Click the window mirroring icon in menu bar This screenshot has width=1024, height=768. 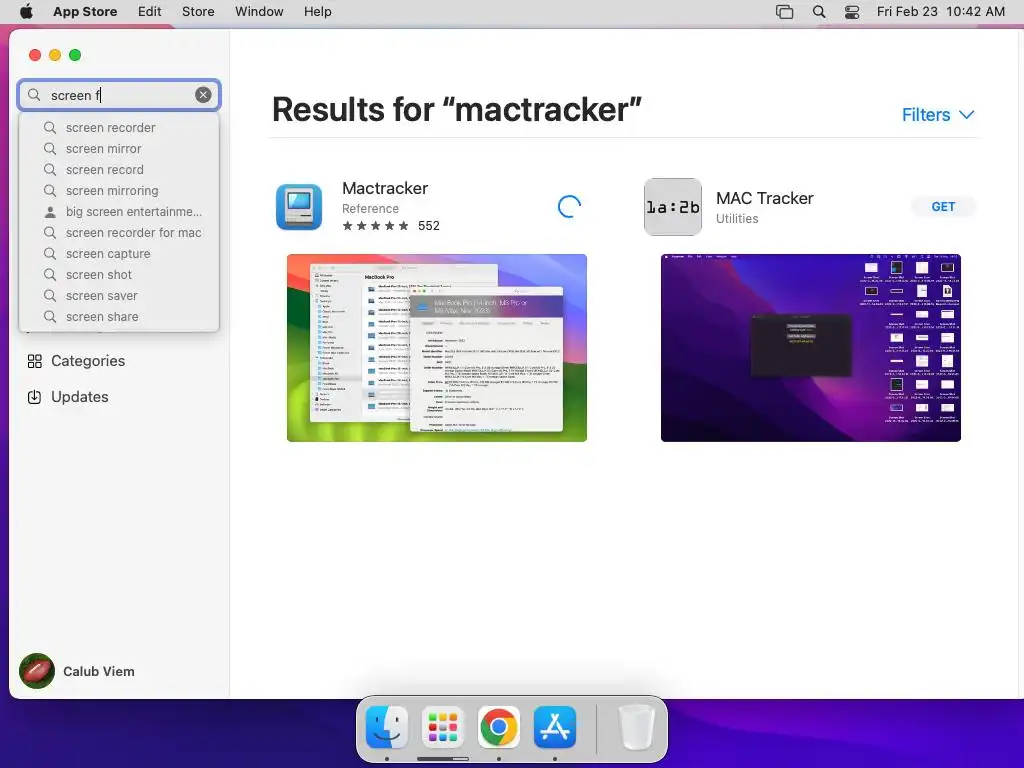(784, 12)
